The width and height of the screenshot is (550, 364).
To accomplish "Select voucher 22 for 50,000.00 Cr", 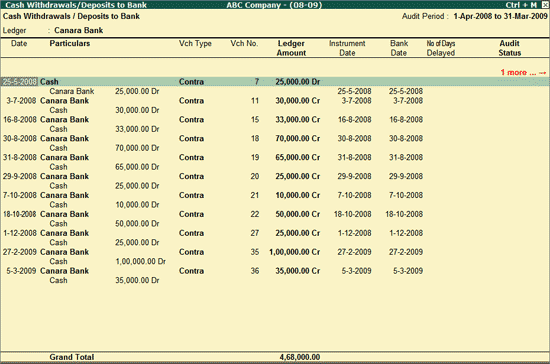I will [x=275, y=214].
